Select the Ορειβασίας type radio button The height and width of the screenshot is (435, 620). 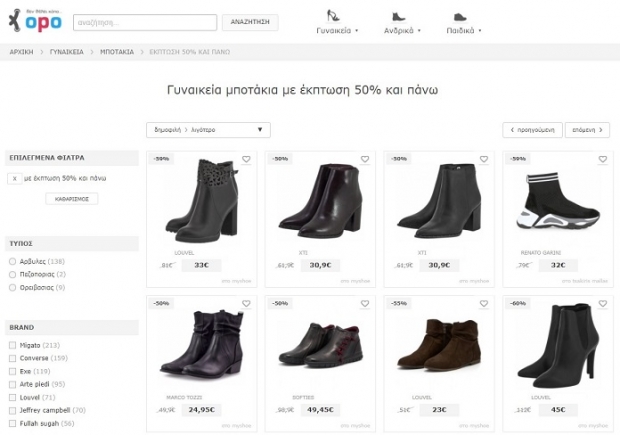tap(12, 287)
